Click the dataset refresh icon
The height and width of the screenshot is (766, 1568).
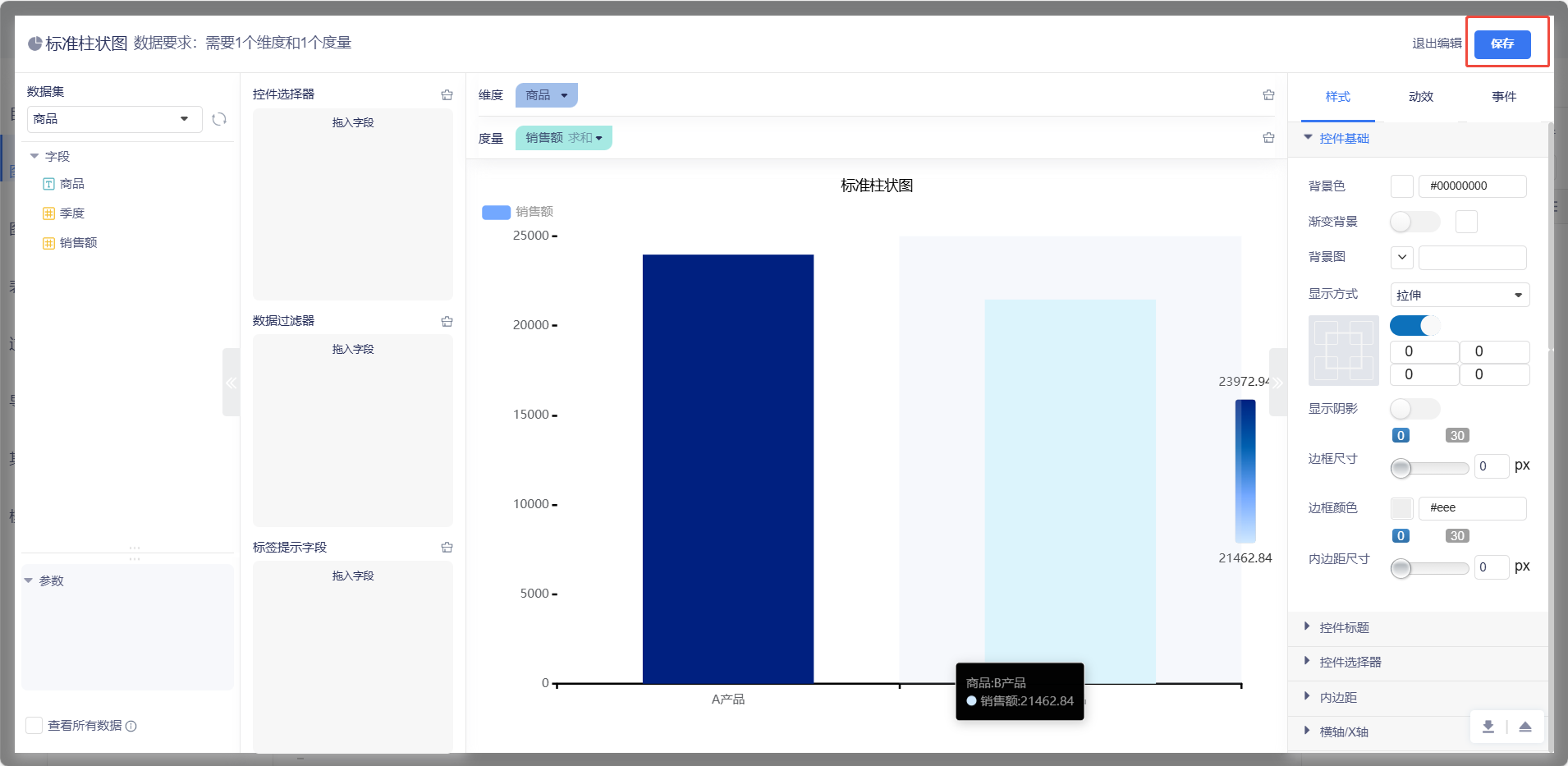coord(219,120)
